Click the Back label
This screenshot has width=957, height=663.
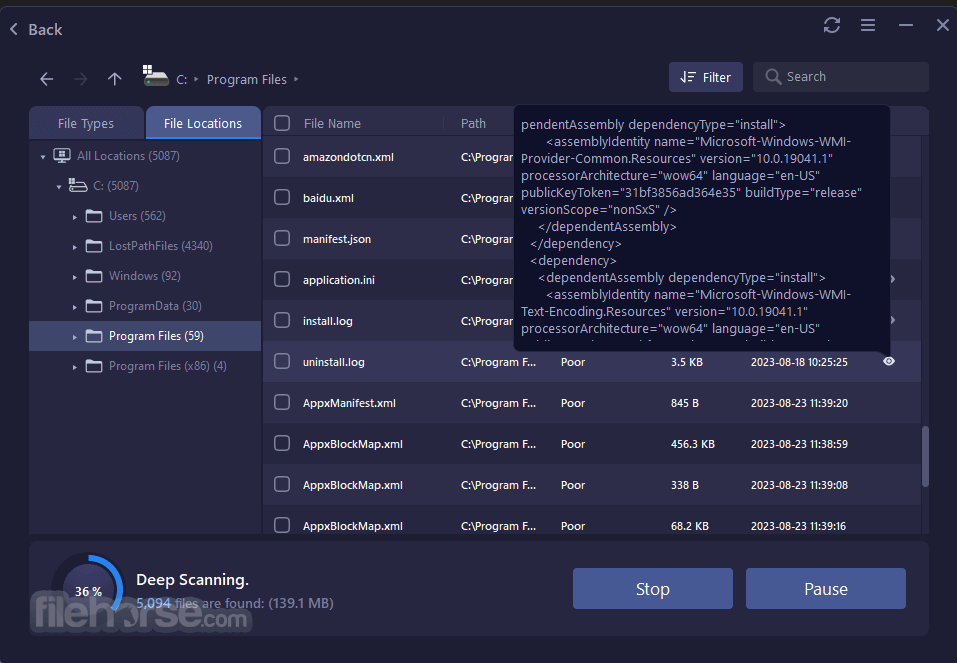pyautogui.click(x=45, y=29)
